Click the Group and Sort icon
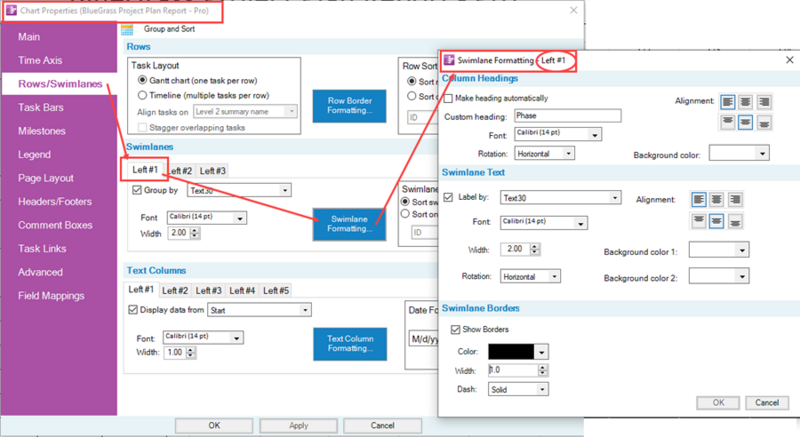This screenshot has width=800, height=437. [x=127, y=30]
